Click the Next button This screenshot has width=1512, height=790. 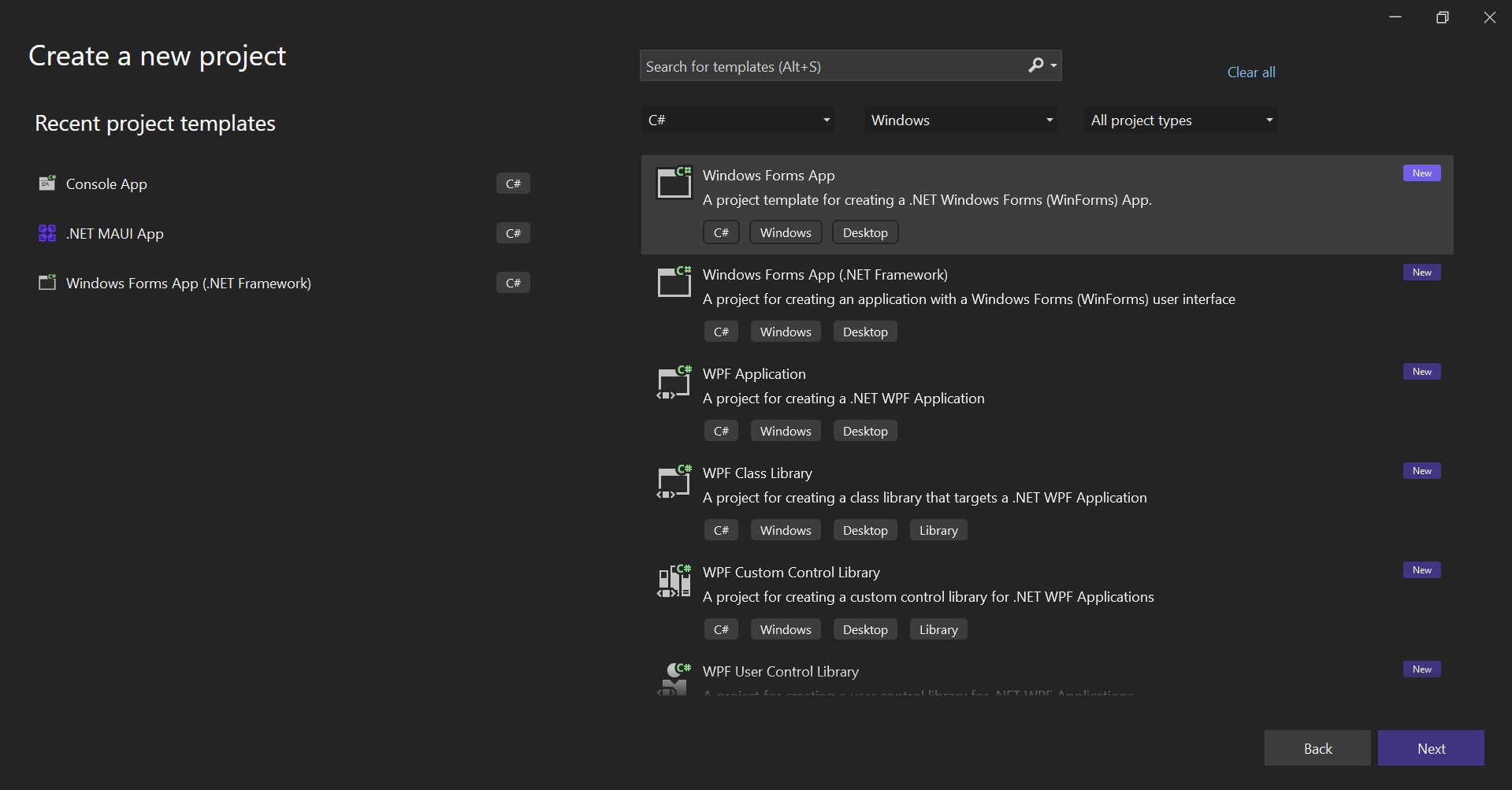point(1431,748)
